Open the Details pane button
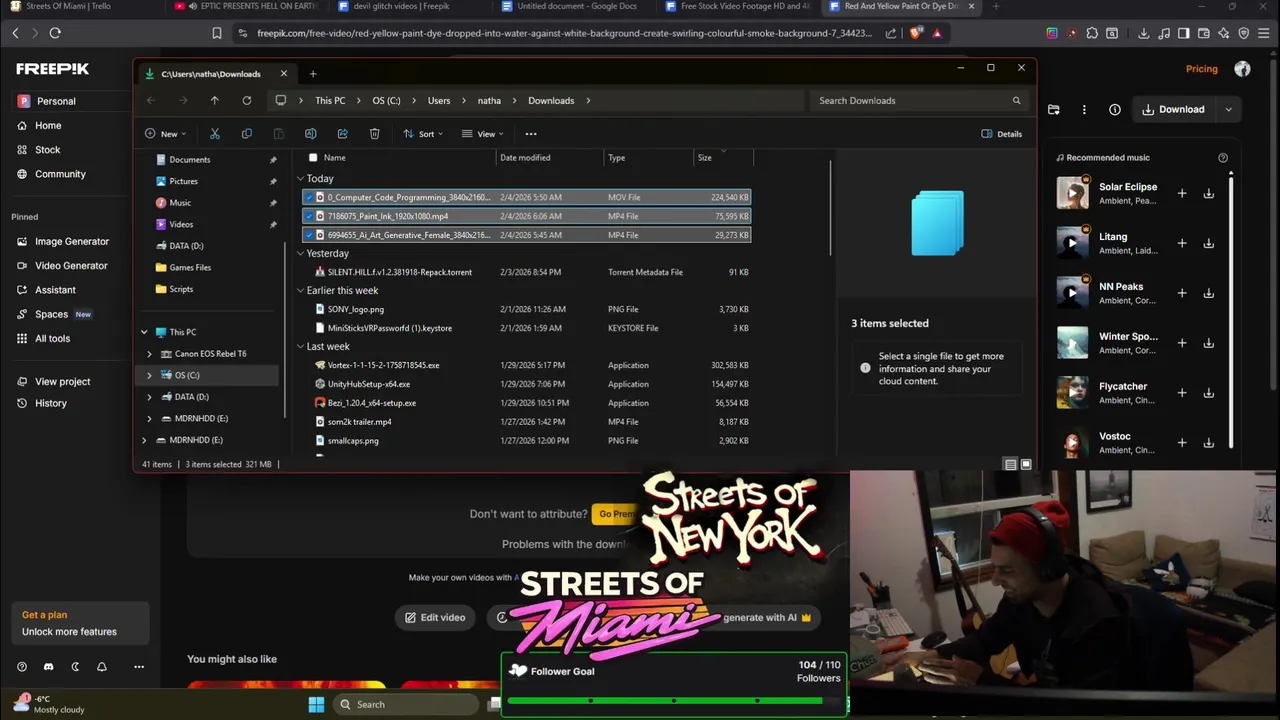This screenshot has height=720, width=1280. coord(1002,134)
